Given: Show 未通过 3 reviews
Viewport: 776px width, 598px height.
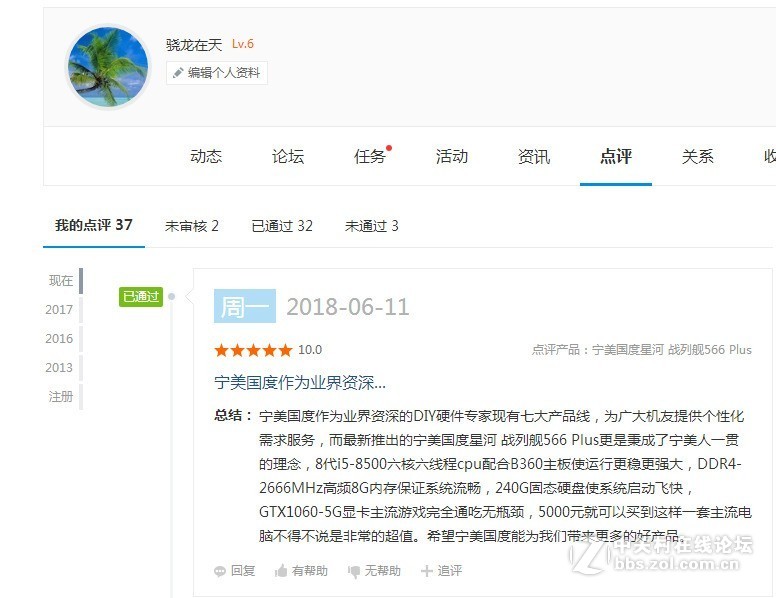Looking at the screenshot, I should (x=371, y=226).
